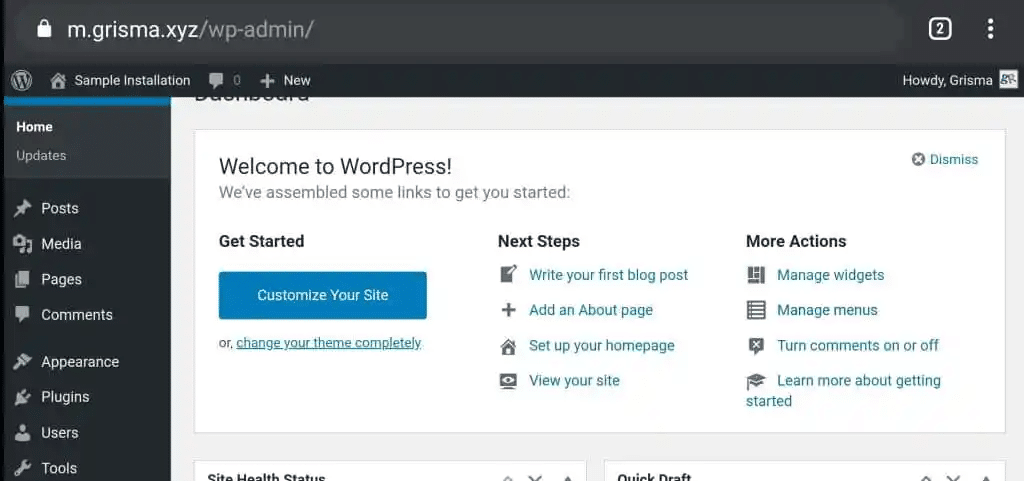Click the Posts pushpin icon

click(23, 209)
